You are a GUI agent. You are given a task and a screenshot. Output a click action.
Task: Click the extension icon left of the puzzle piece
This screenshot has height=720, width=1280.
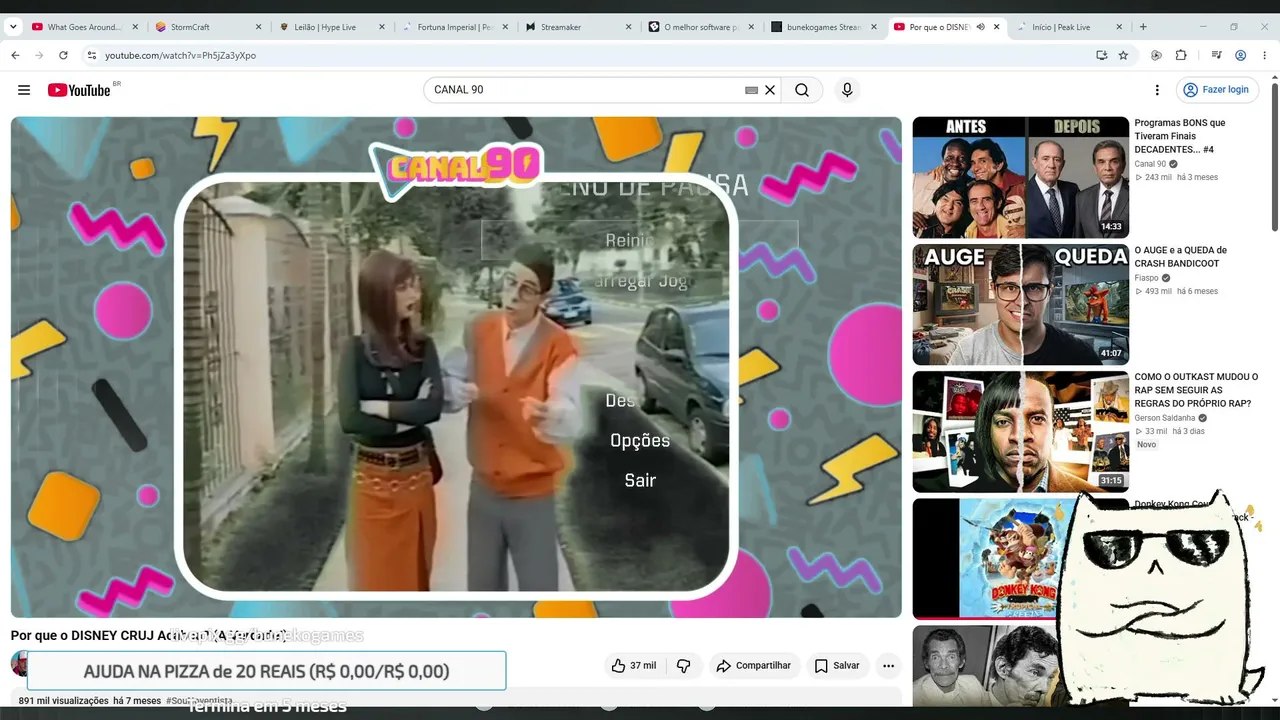(x=1156, y=55)
